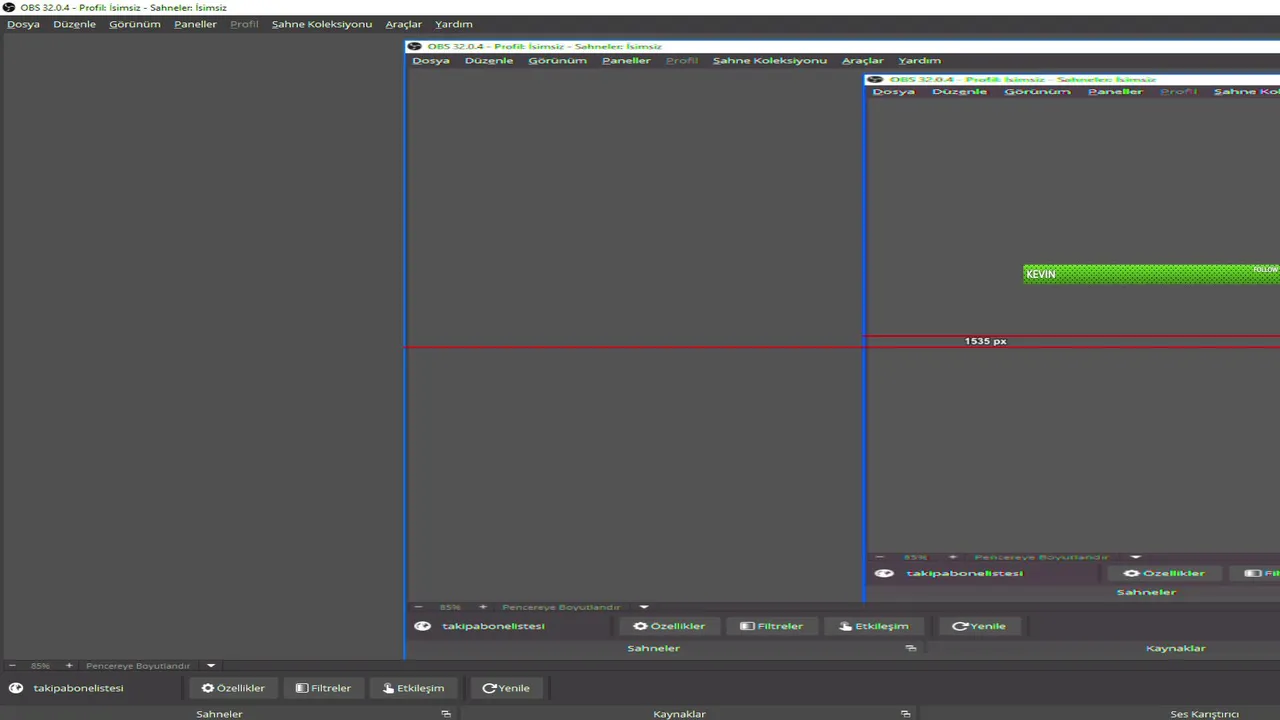This screenshot has height=720, width=1280.
Task: Click the Kaynaklar dock title in main window
Action: click(x=679, y=714)
